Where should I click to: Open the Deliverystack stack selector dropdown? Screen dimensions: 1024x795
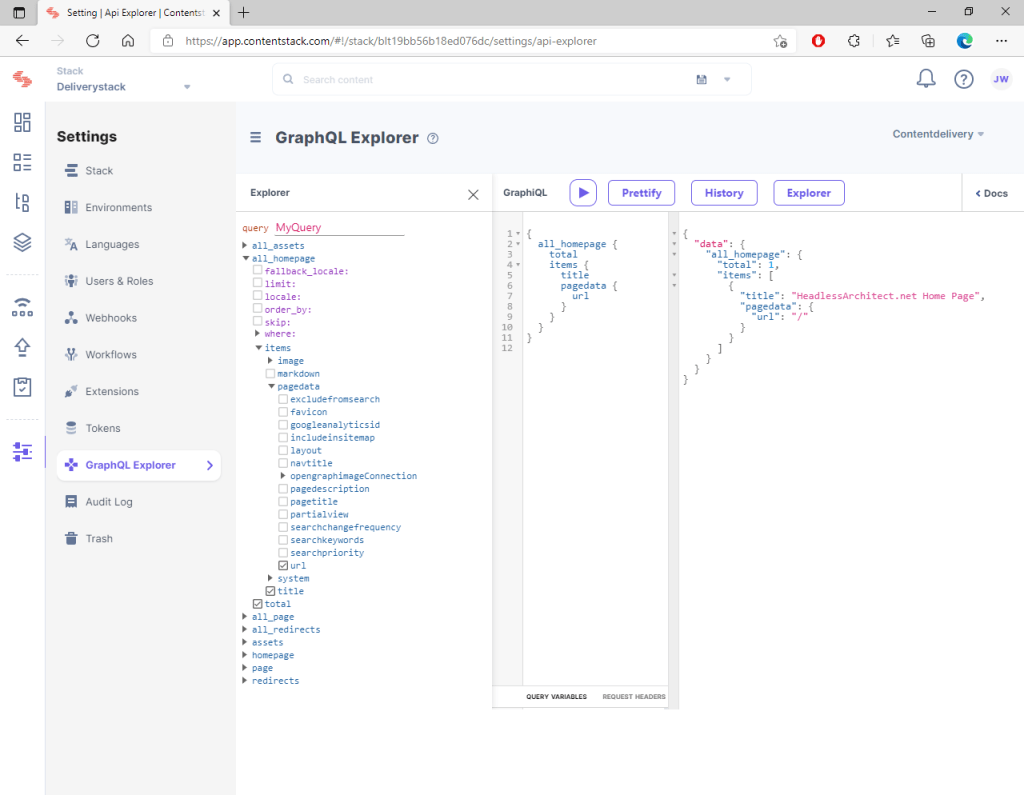click(x=186, y=87)
